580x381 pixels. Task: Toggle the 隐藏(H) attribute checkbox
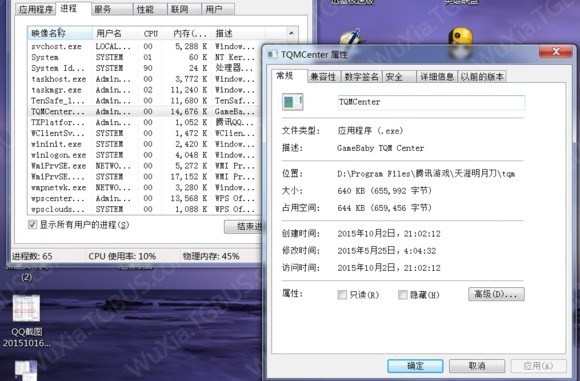click(402, 294)
